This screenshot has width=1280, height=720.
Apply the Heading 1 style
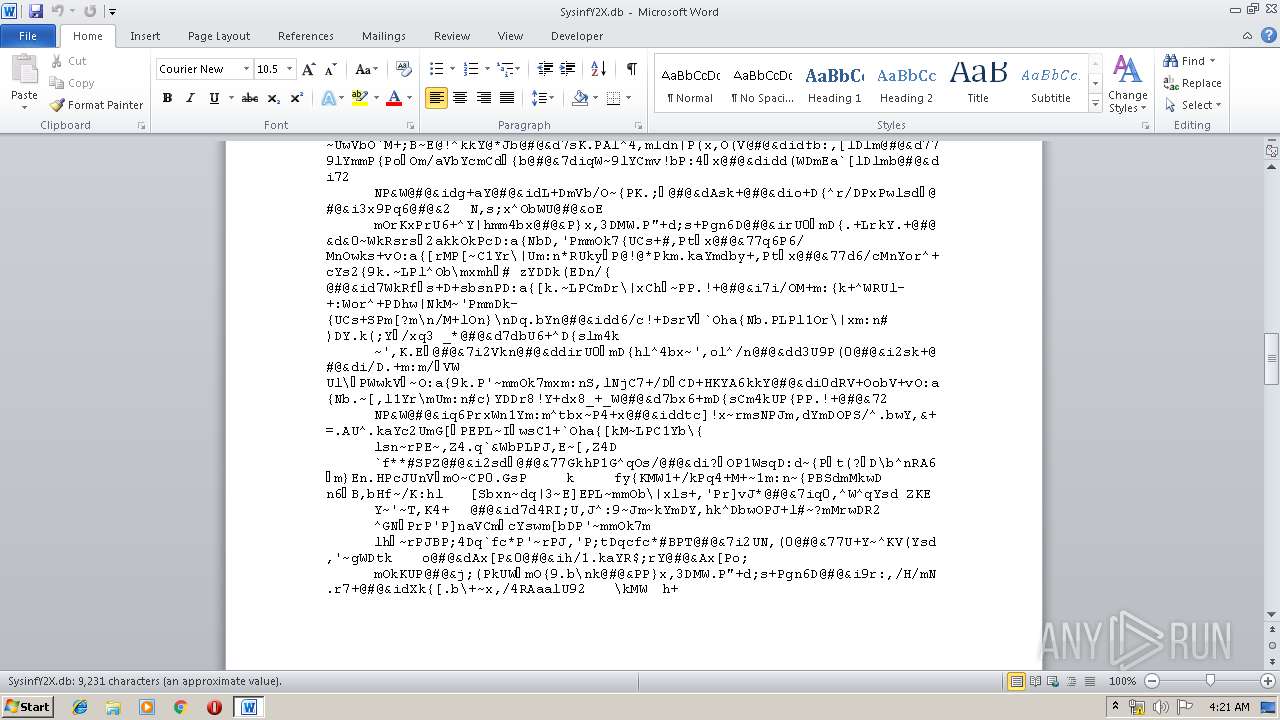pyautogui.click(x=835, y=84)
